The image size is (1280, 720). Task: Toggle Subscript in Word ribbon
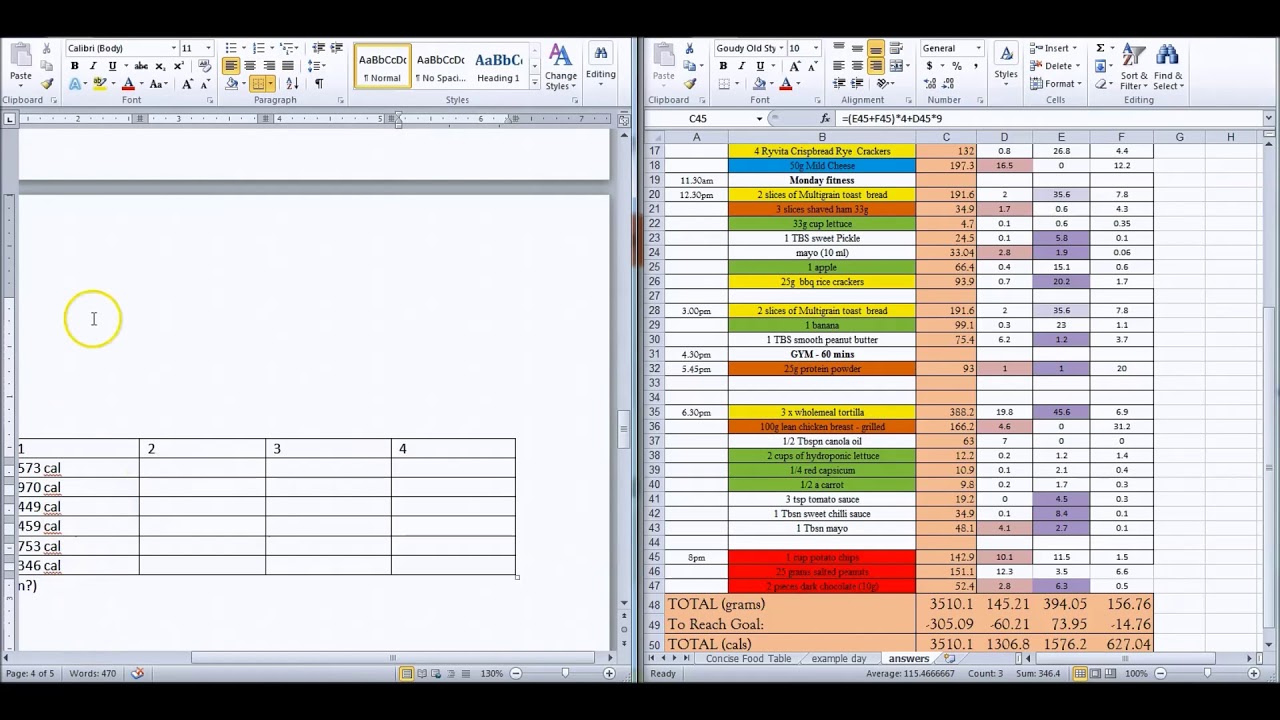(x=160, y=66)
